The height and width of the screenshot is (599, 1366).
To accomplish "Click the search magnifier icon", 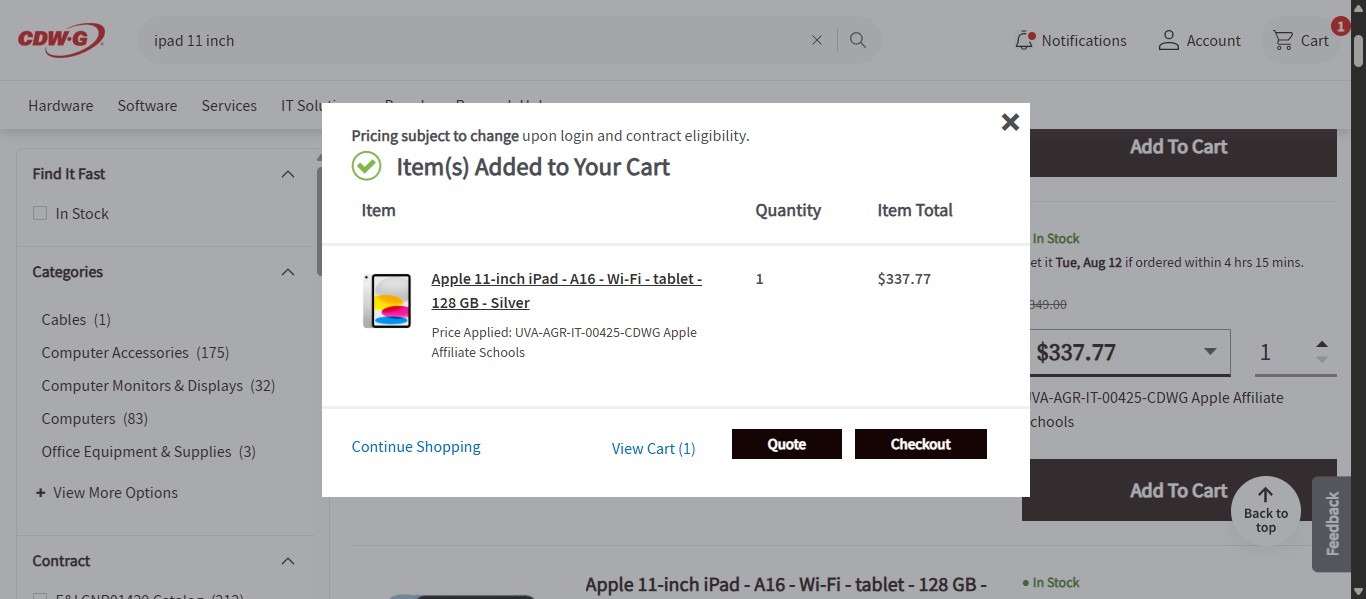I will point(857,40).
